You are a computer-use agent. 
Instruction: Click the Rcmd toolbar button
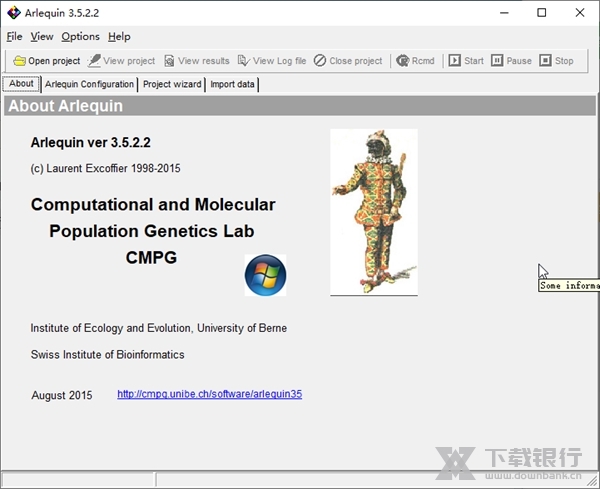415,61
